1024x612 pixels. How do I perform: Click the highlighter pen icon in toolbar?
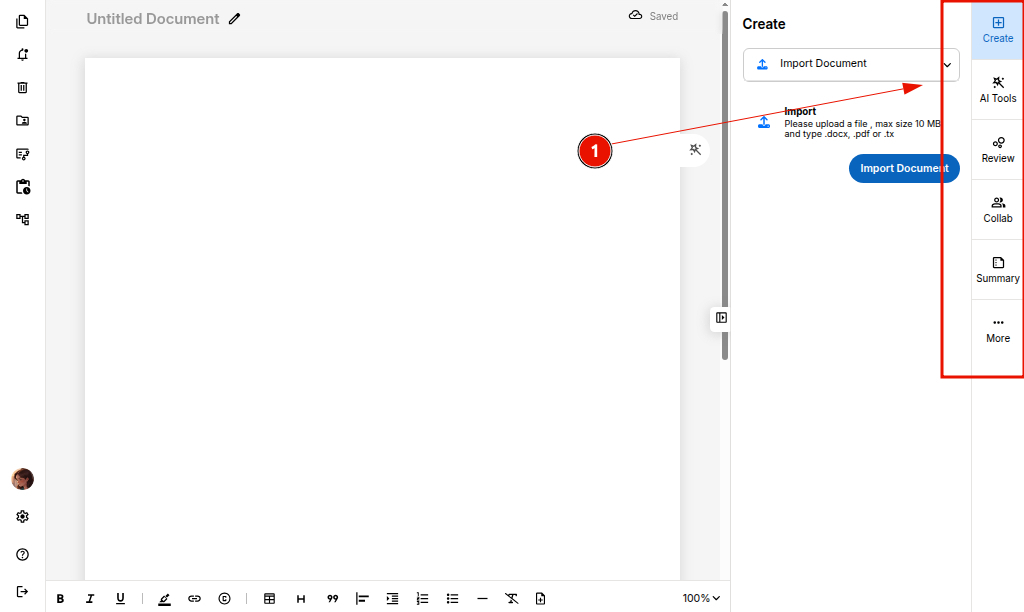pyautogui.click(x=164, y=598)
